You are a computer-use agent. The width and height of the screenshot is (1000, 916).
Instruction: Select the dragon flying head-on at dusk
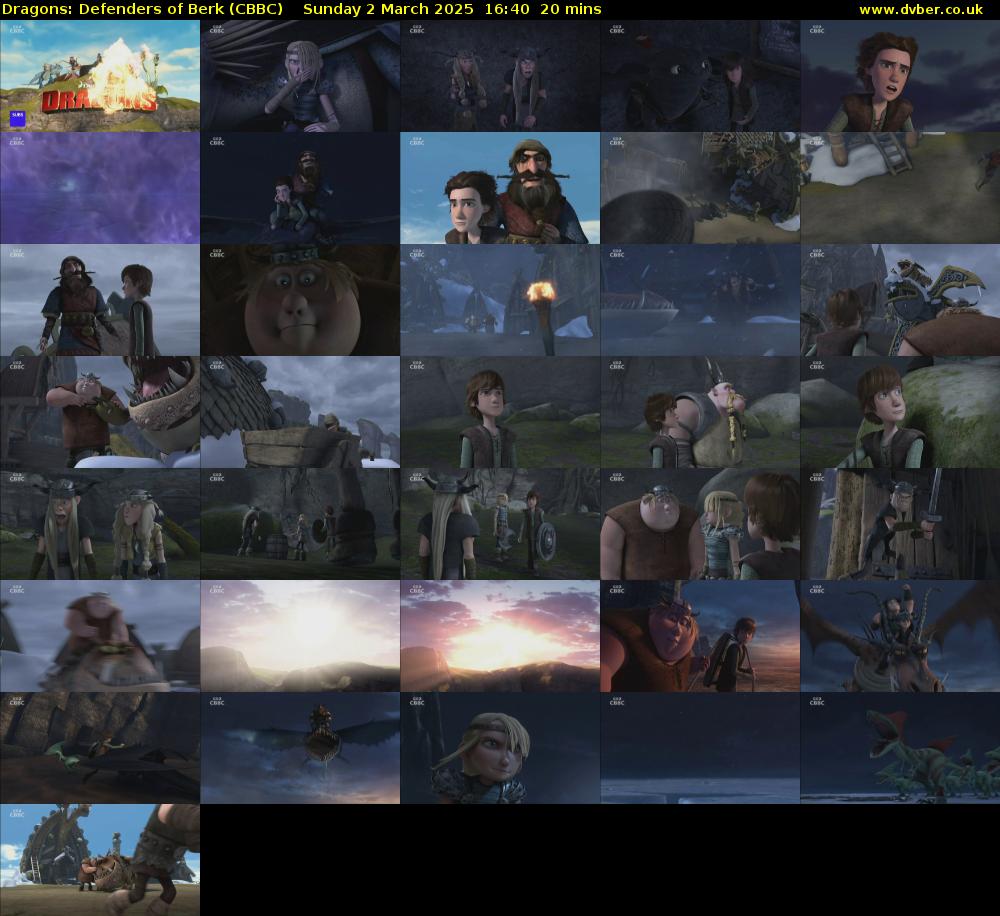tap(300, 748)
